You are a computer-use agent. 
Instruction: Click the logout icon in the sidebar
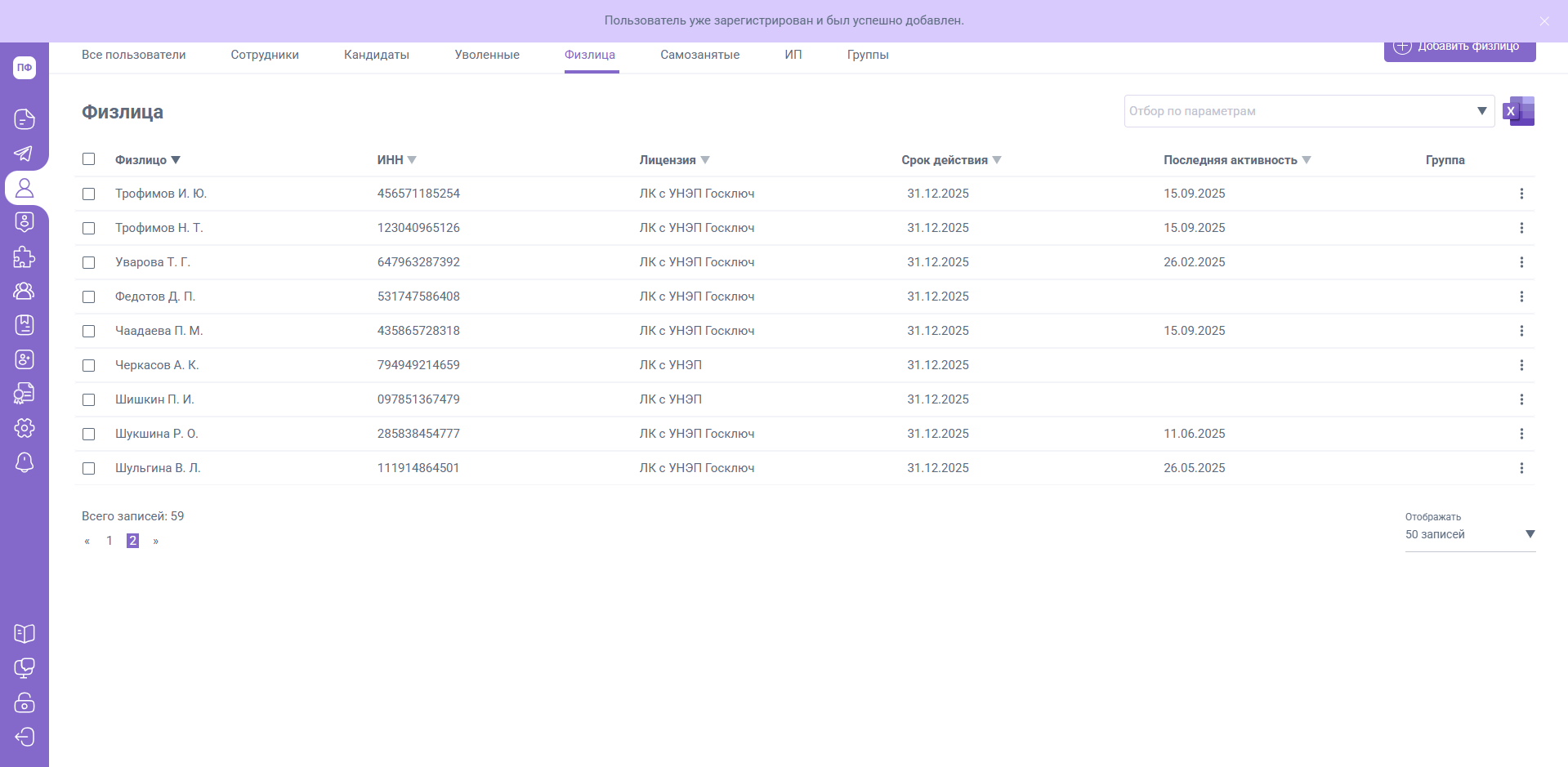[25, 737]
